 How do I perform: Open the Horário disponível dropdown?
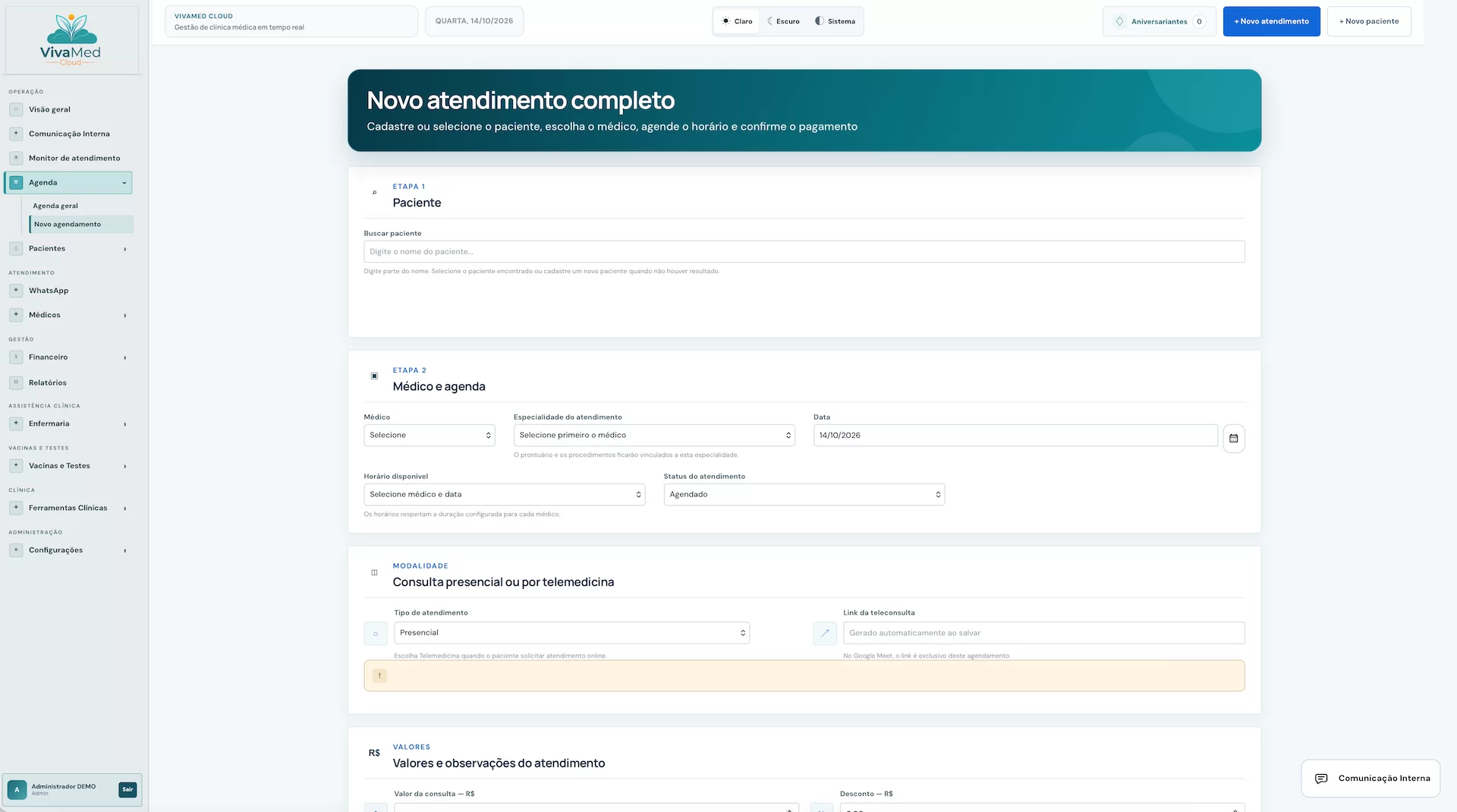[505, 495]
